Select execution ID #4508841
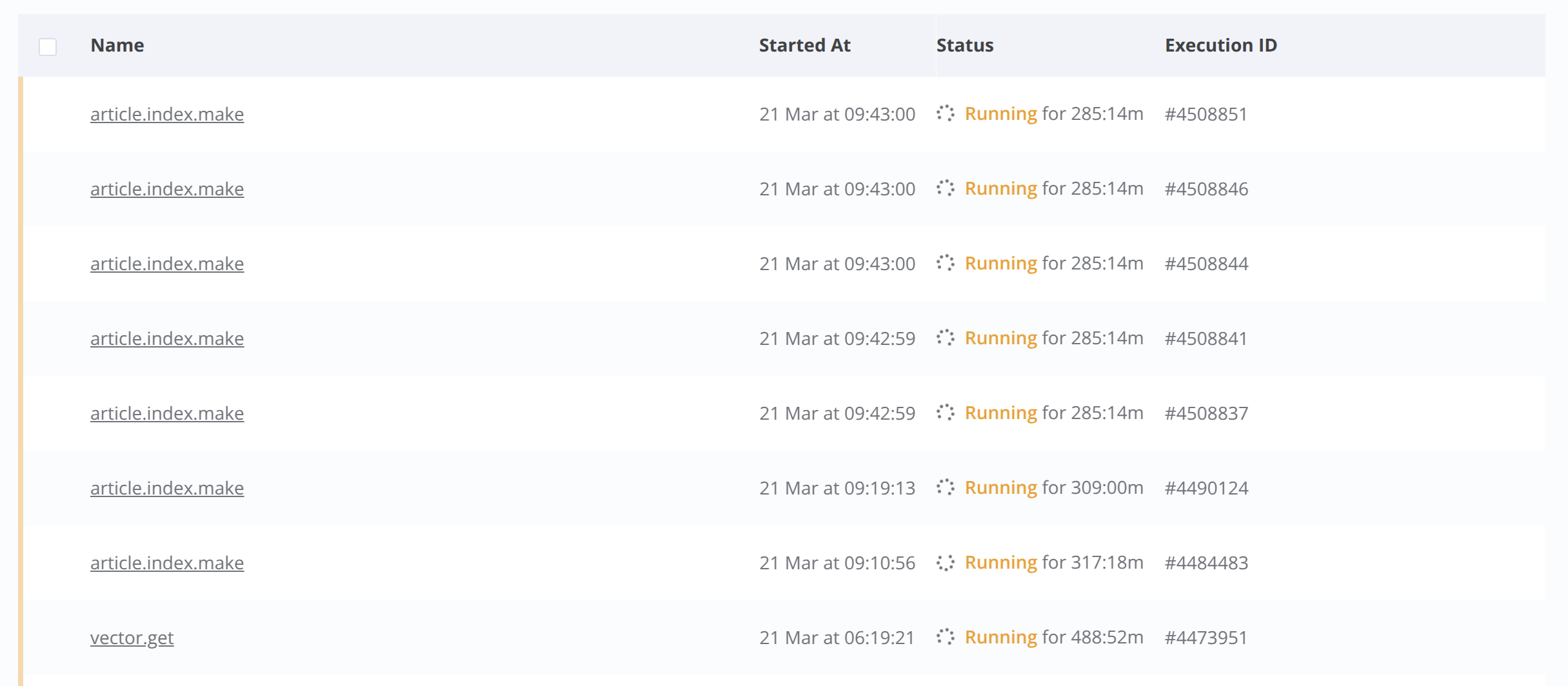The width and height of the screenshot is (1568, 686). [x=1206, y=338]
